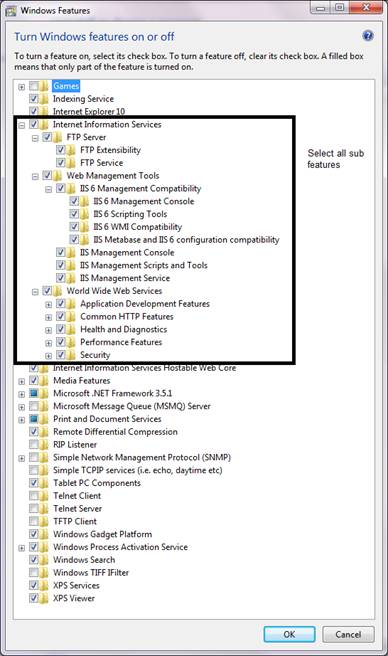Click the FTP Server folder icon
The height and width of the screenshot is (656, 388).
click(x=58, y=137)
